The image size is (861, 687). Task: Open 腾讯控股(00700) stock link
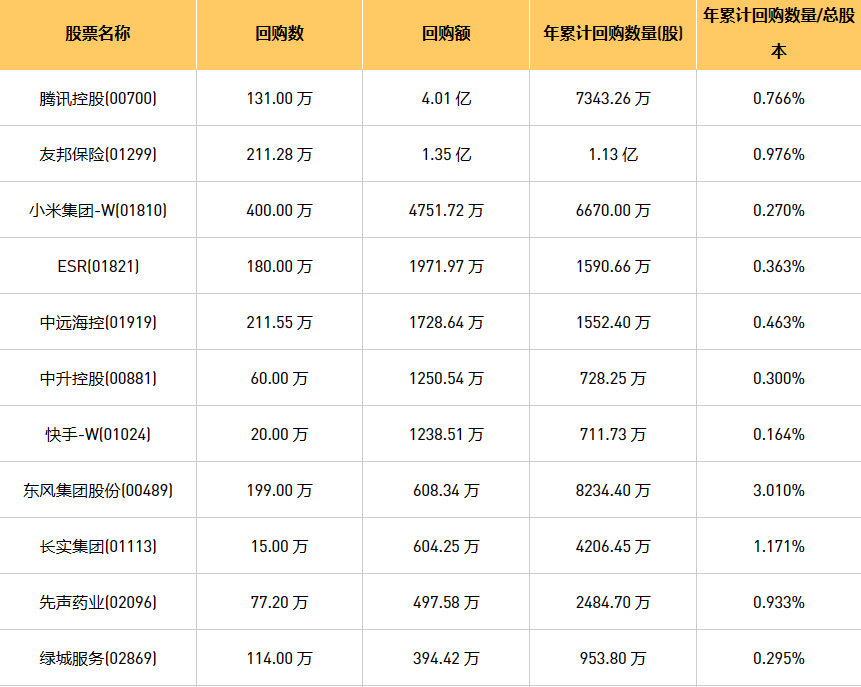point(98,98)
